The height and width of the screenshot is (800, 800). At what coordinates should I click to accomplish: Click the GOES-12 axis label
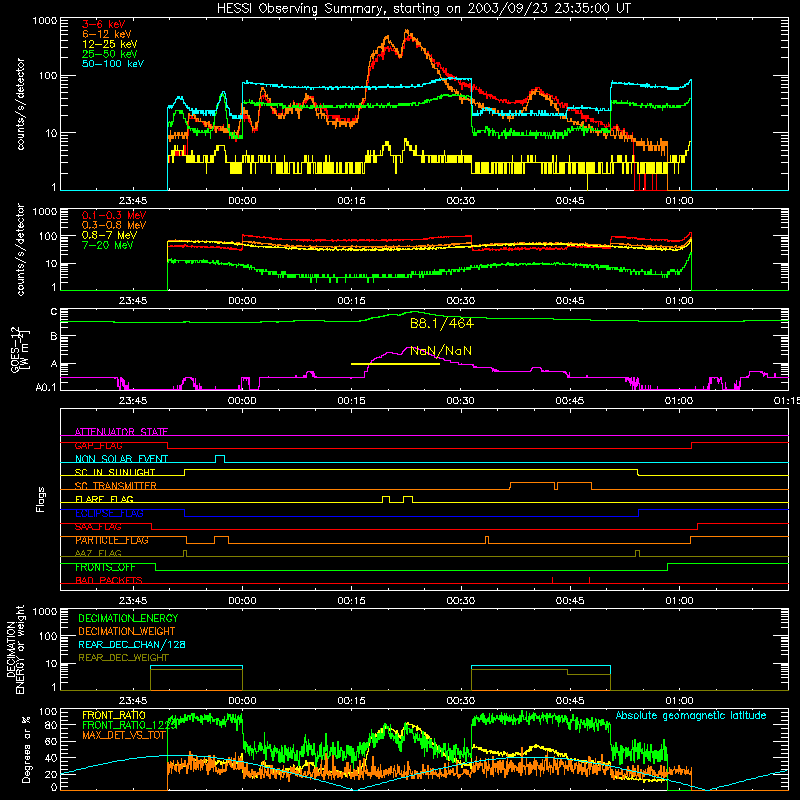pos(19,350)
